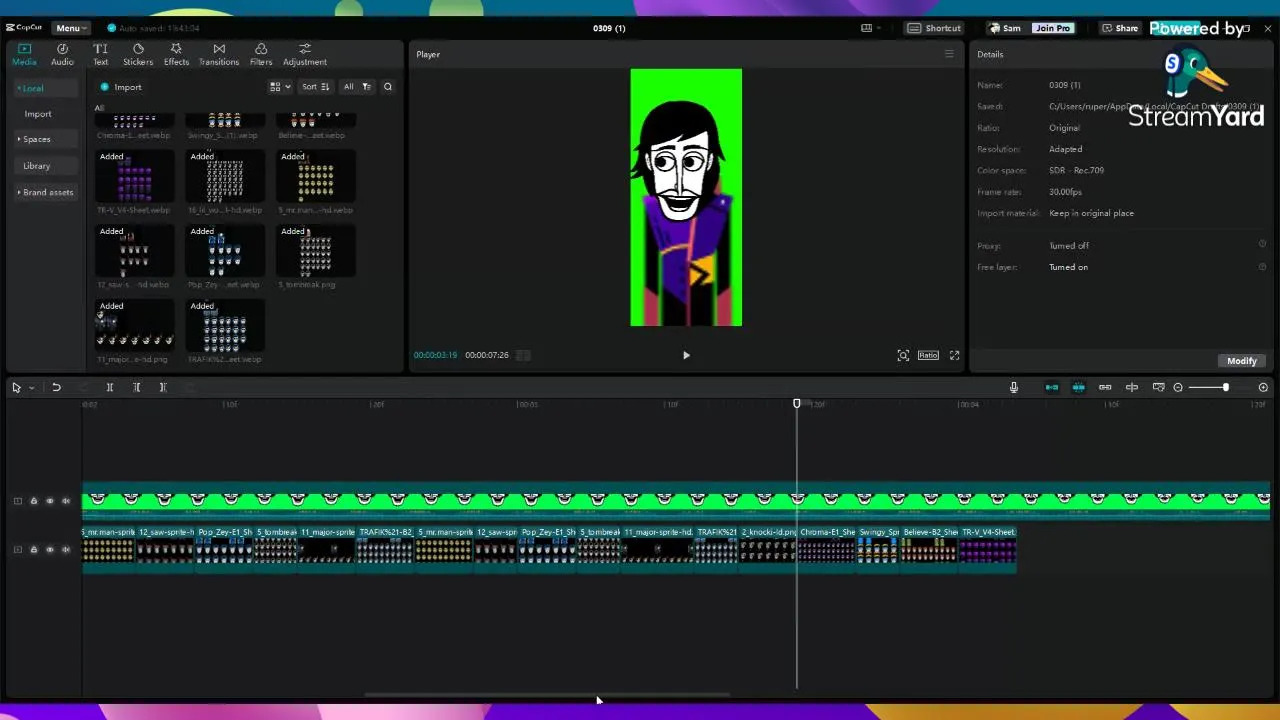Toggle clip linkage
Image resolution: width=1280 pixels, height=720 pixels.
(1105, 387)
